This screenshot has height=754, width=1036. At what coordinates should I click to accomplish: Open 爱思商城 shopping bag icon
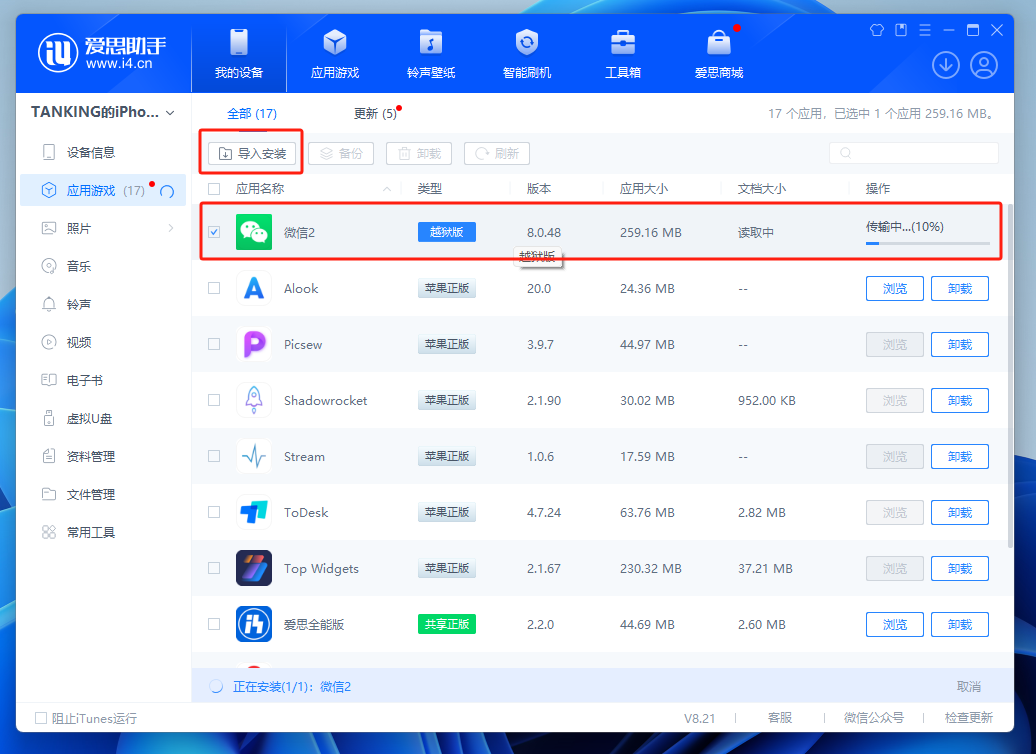coord(719,42)
